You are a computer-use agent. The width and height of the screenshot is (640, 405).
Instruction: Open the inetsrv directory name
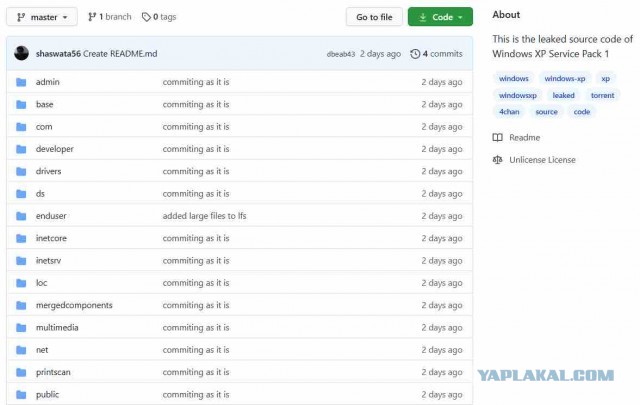48,261
